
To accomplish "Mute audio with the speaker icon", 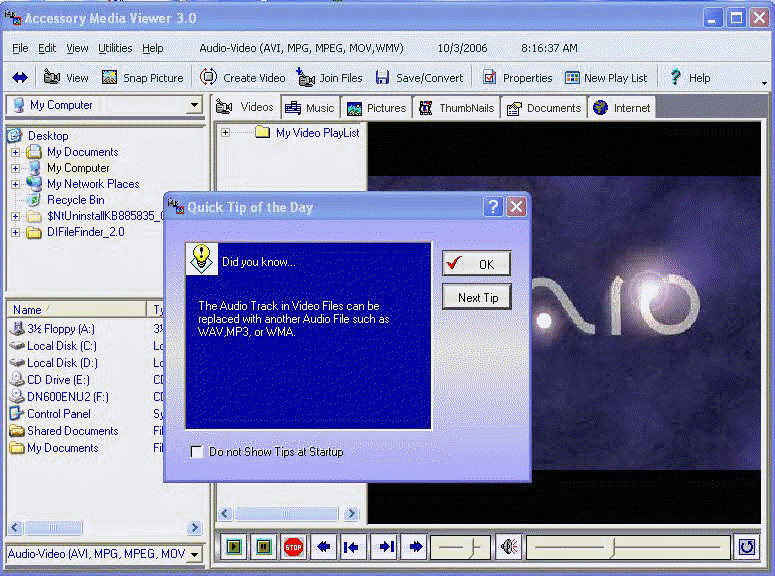I will point(509,547).
